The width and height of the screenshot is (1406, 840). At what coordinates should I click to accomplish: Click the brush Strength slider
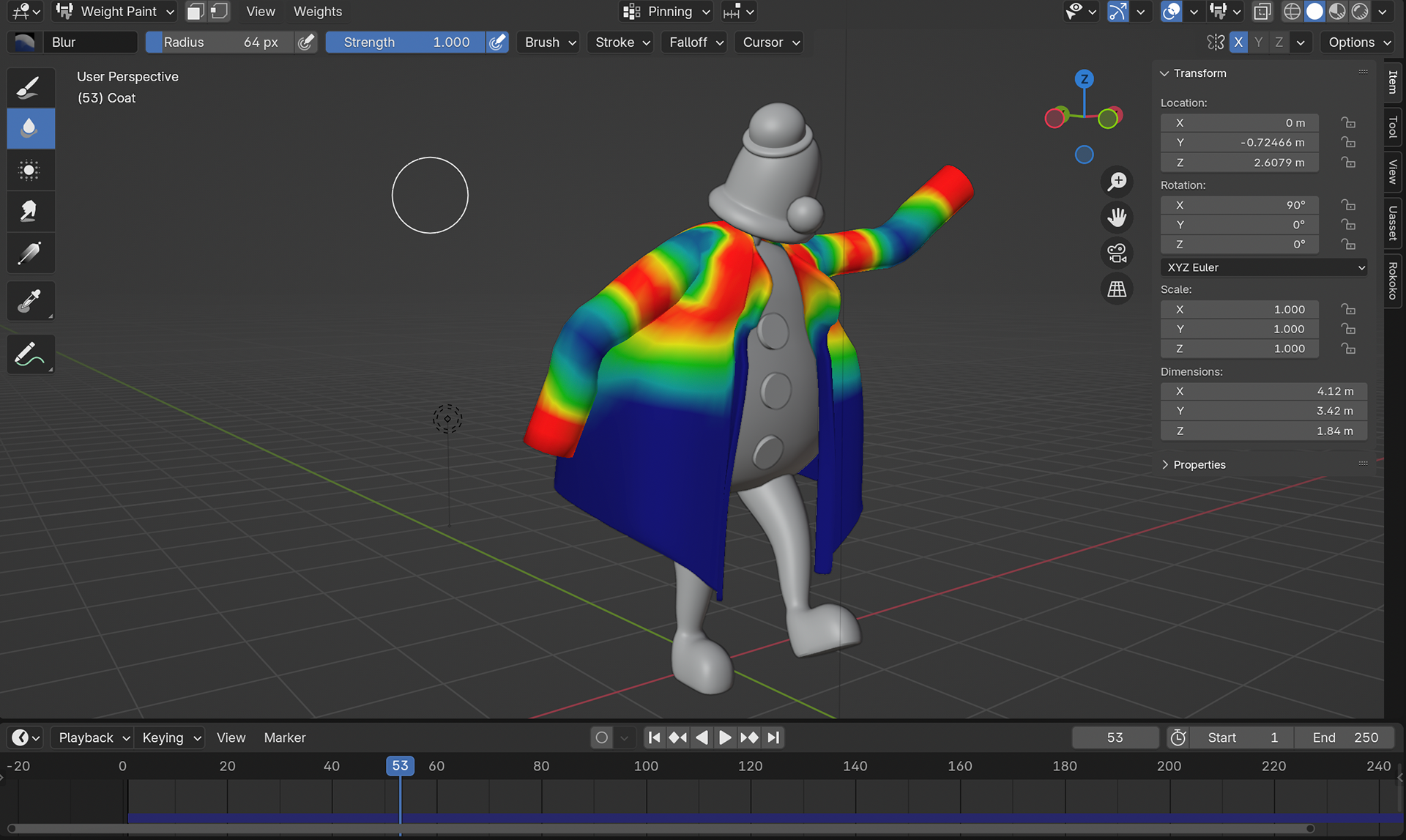tap(405, 42)
